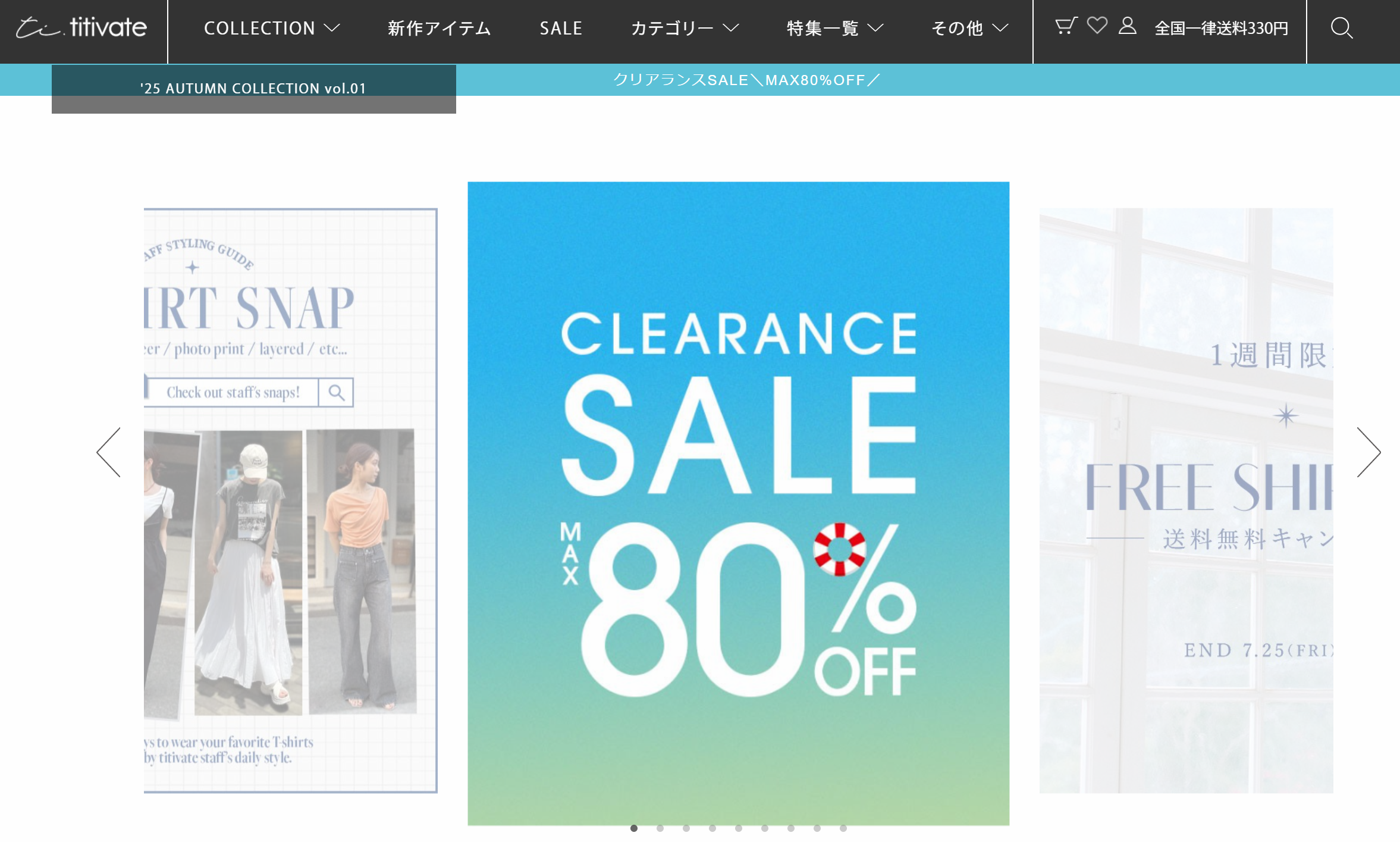Select the first carousel pagination dot

pos(634,828)
